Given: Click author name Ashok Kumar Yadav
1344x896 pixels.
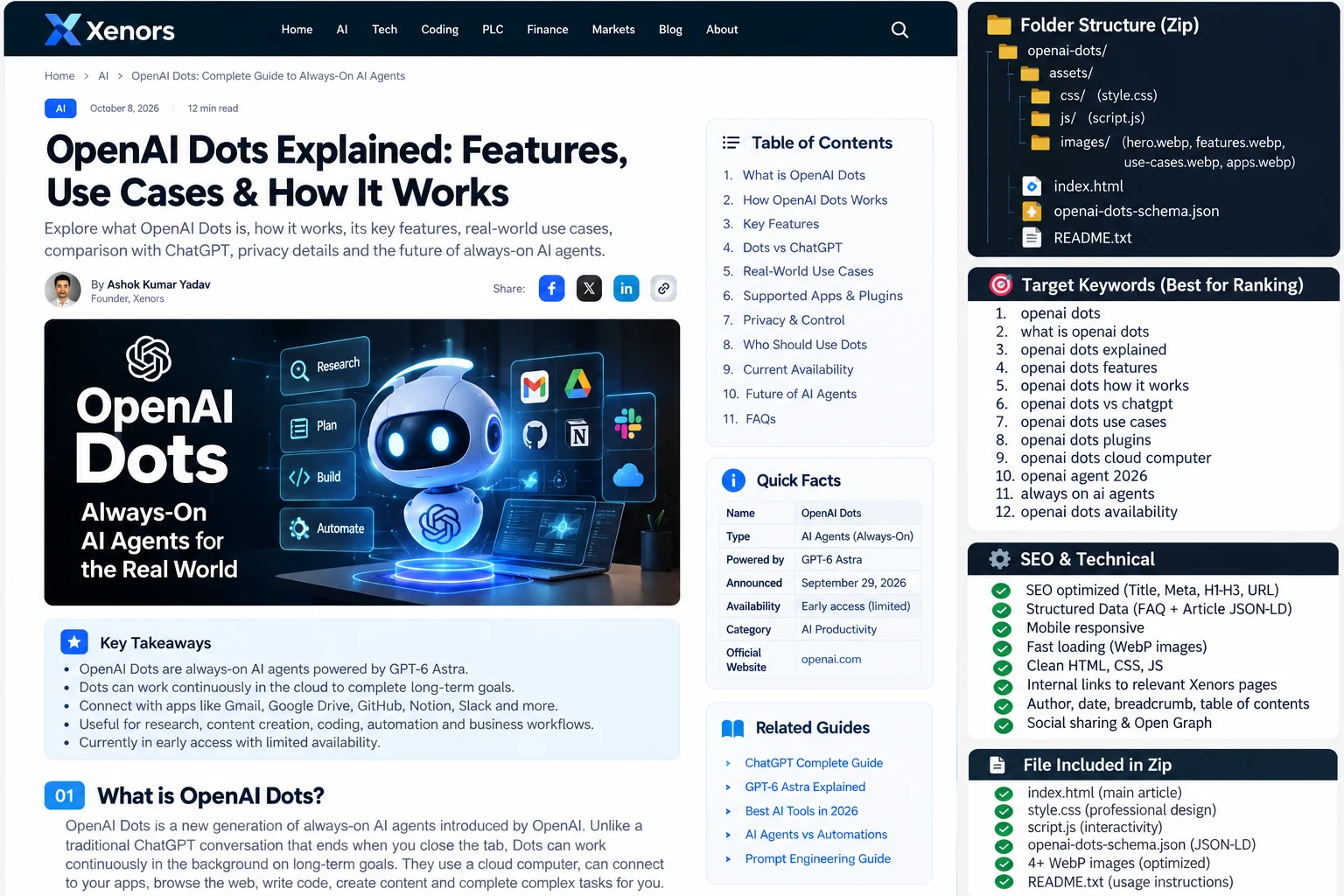Looking at the screenshot, I should tap(158, 284).
